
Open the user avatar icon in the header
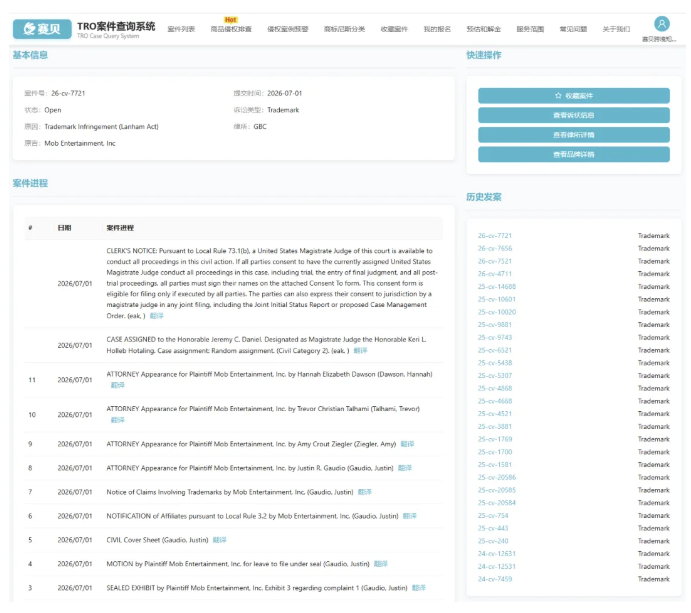point(661,24)
